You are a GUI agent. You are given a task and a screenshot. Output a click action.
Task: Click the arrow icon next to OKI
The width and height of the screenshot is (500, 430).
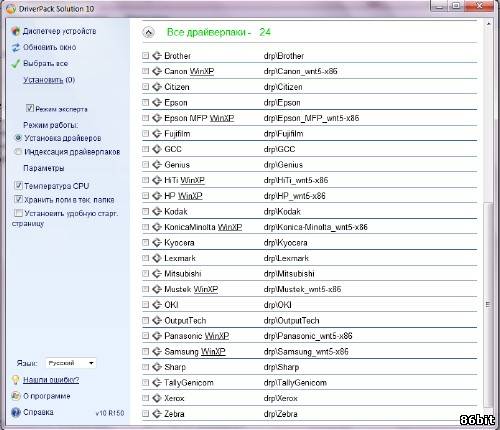(x=157, y=305)
